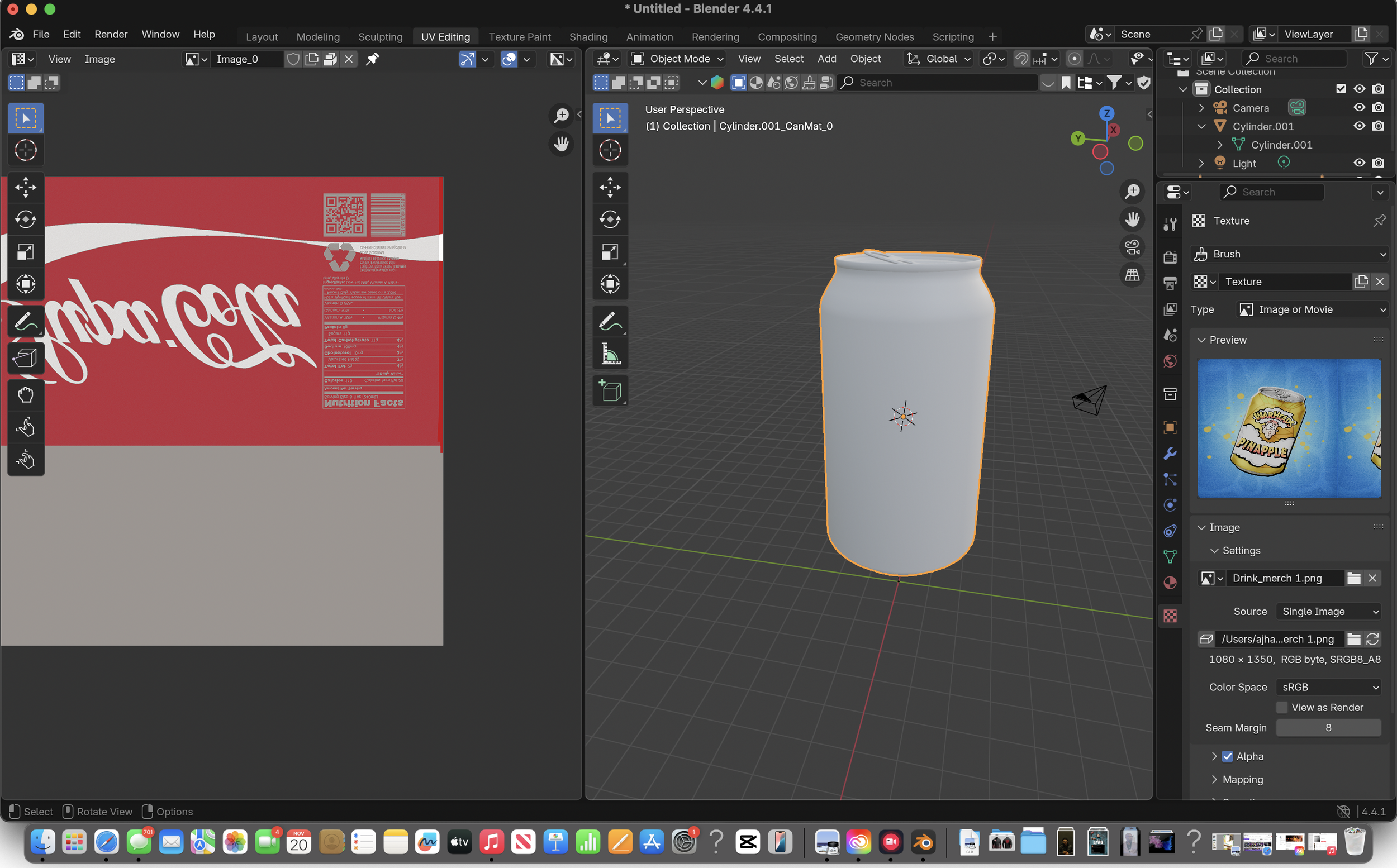
Task: Select the Move tool in 3D viewport toolbar
Action: click(x=610, y=187)
